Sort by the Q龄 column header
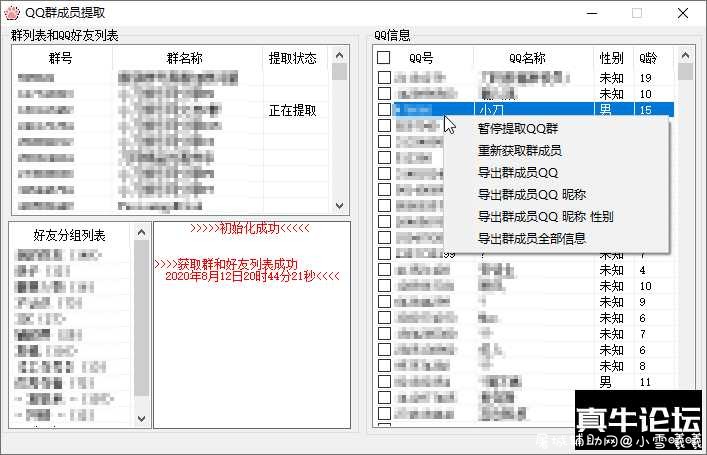 coord(648,58)
